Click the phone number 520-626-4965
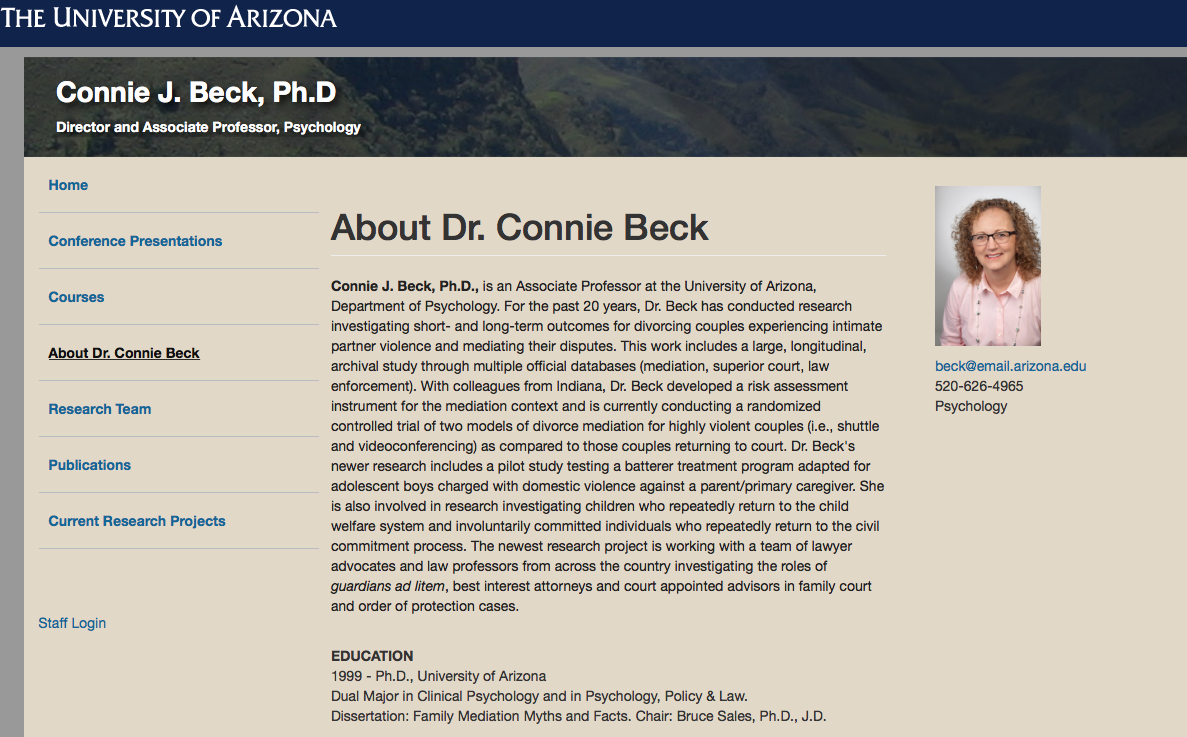Screen dimensions: 1187x737 click(979, 386)
